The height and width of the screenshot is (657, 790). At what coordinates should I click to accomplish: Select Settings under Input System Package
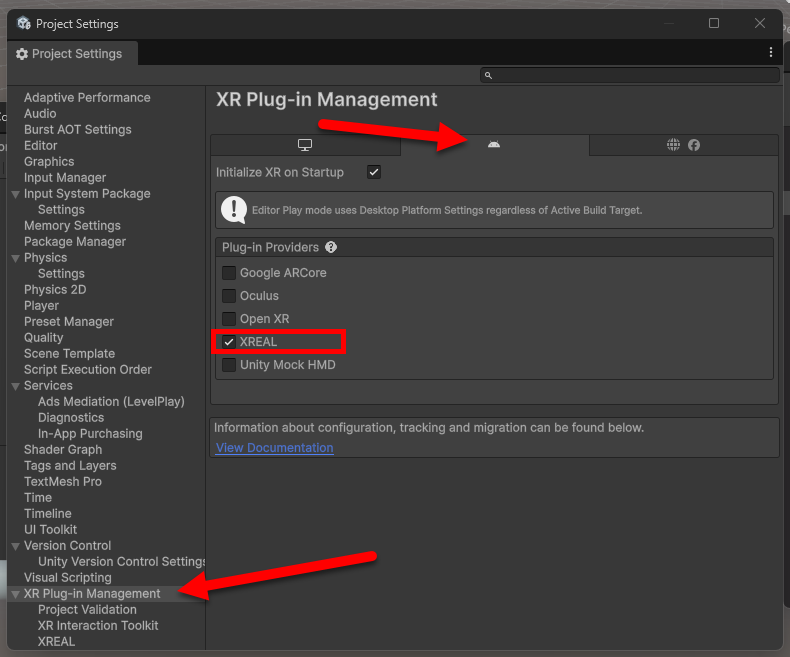pyautogui.click(x=61, y=210)
